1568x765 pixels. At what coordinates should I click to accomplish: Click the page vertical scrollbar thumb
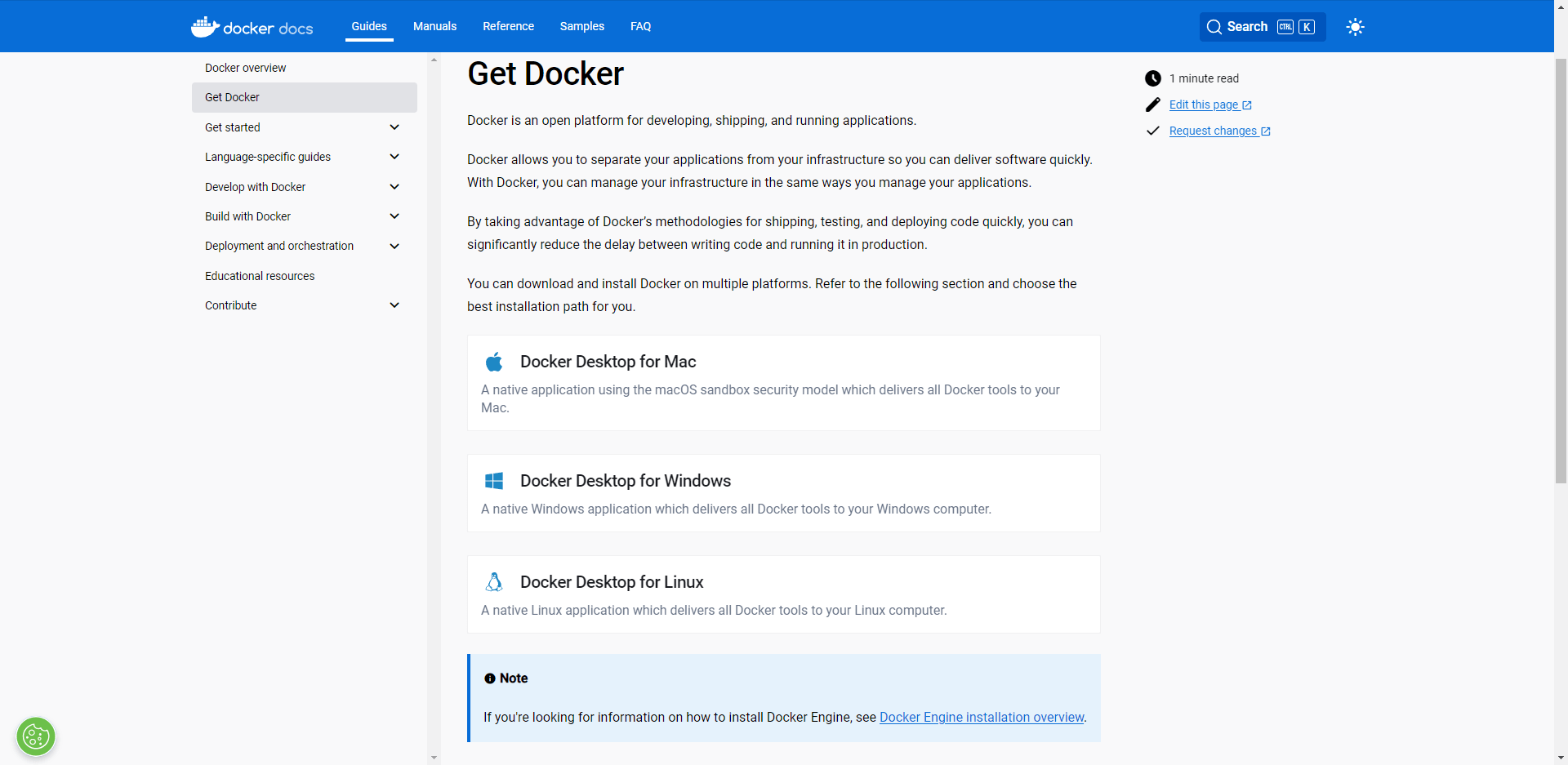[x=1561, y=269]
